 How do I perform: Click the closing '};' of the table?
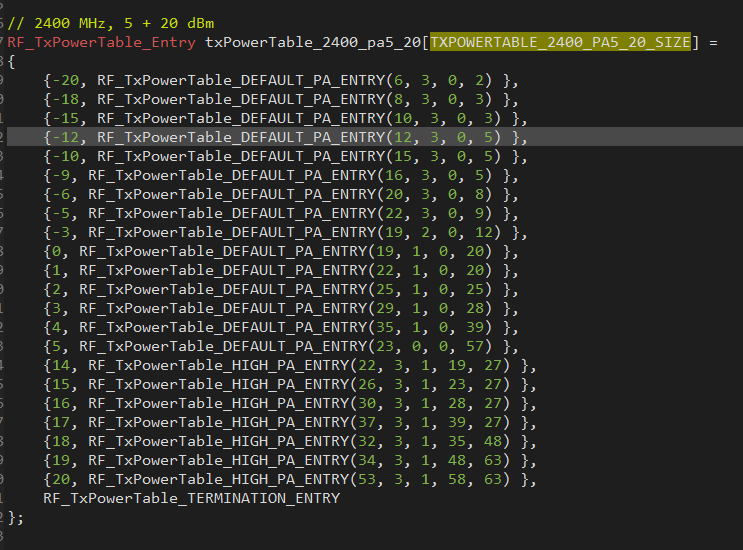(15, 517)
